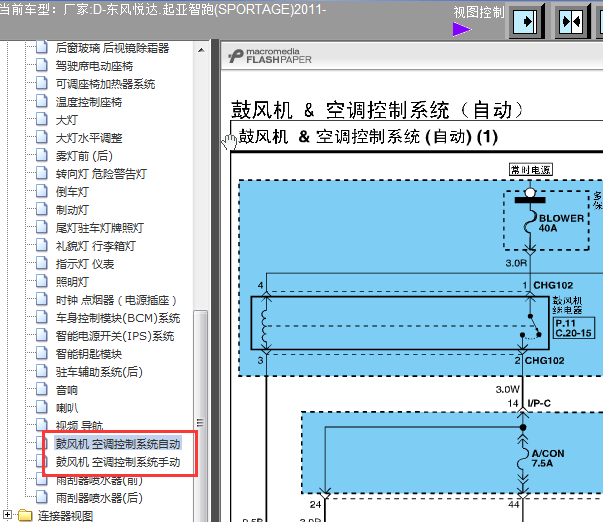Open the 连接器视图 folder
This screenshot has width=603, height=522.
point(65,515)
